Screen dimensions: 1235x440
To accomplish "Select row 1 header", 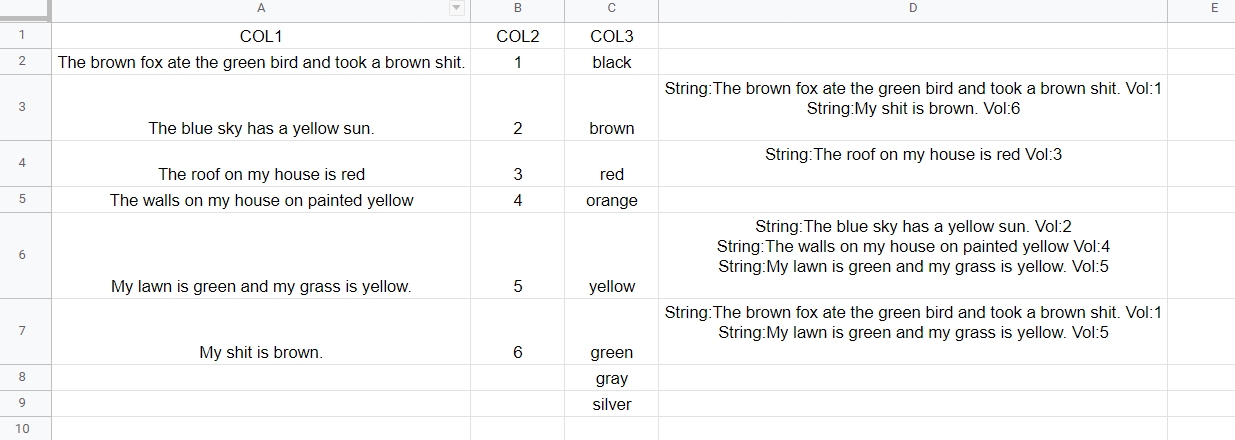I will point(25,36).
